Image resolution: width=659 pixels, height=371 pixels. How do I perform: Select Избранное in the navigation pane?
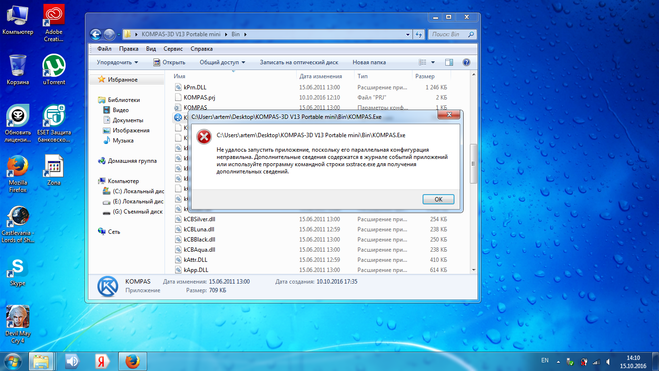122,79
